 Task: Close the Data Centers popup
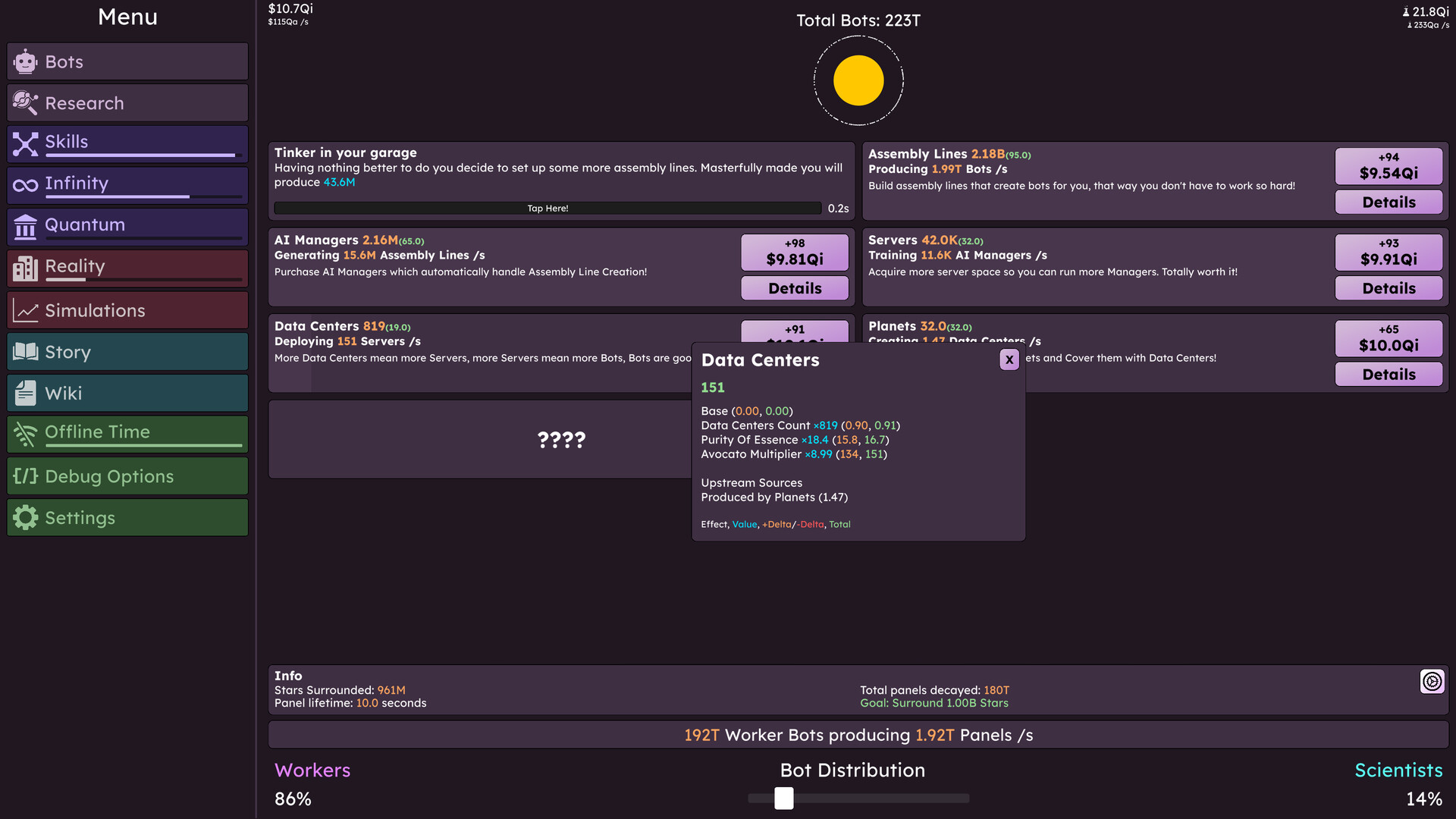[x=1009, y=359]
